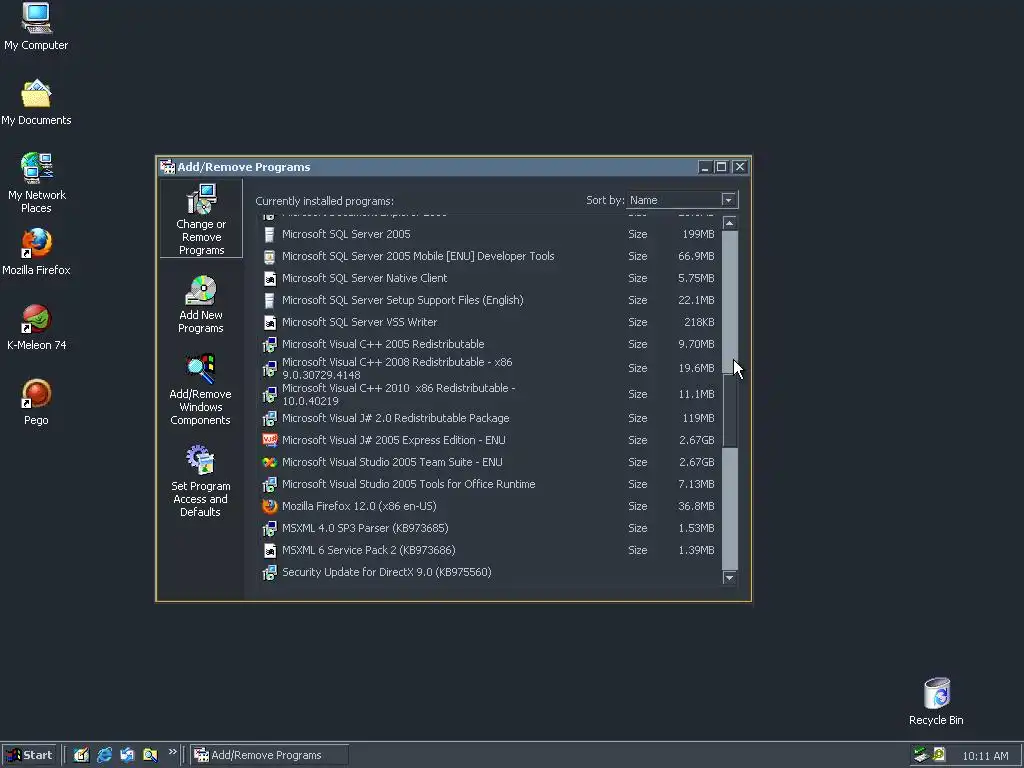Click scrollbar up arrow in program list
Screen dimensions: 1024x768
tap(729, 223)
